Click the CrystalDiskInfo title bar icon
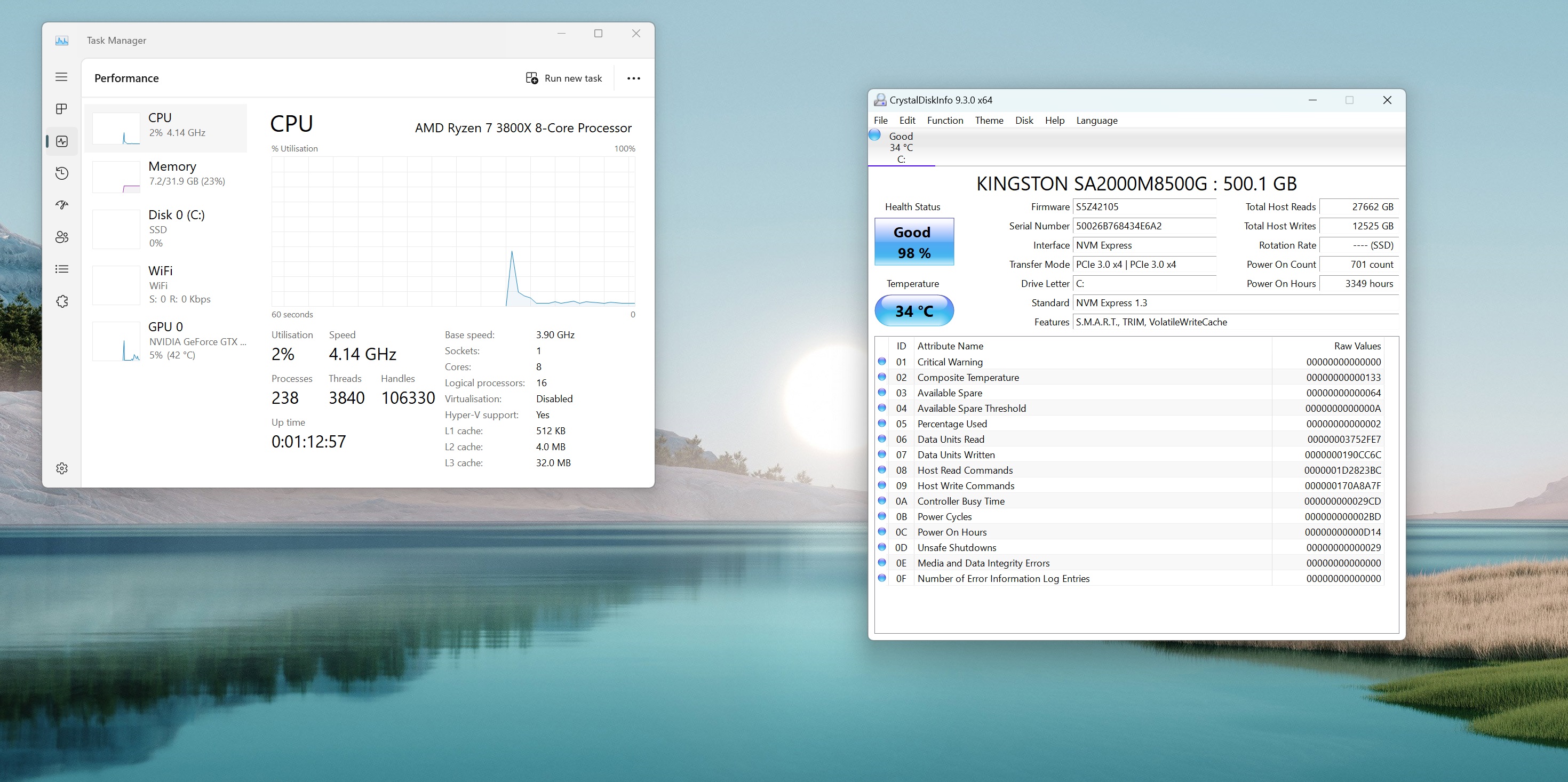Screen dimensions: 1568x782 point(880,100)
